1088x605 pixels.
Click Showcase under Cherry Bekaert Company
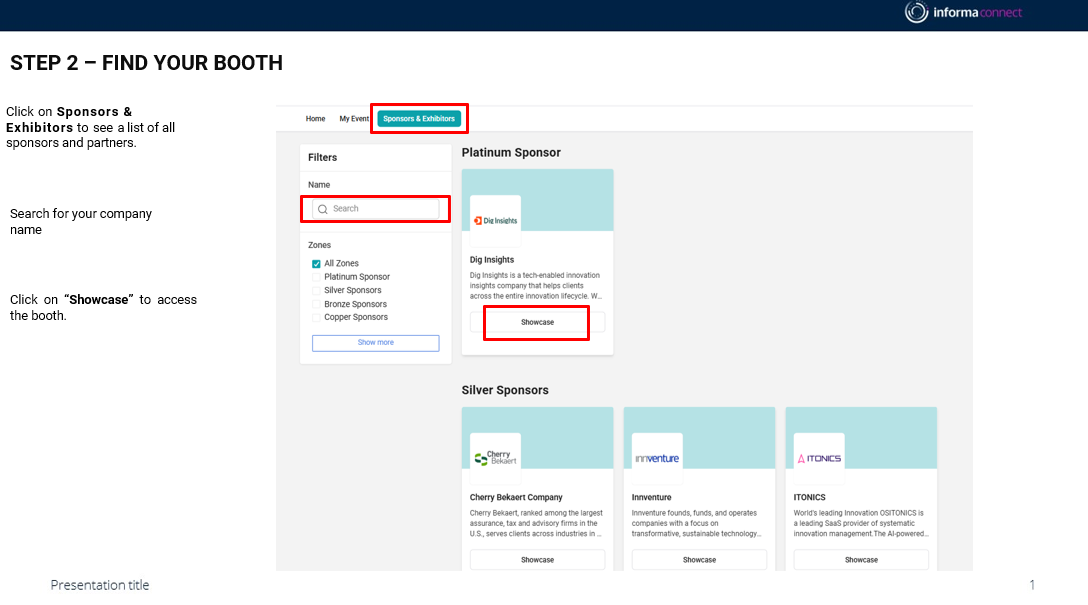pos(537,560)
